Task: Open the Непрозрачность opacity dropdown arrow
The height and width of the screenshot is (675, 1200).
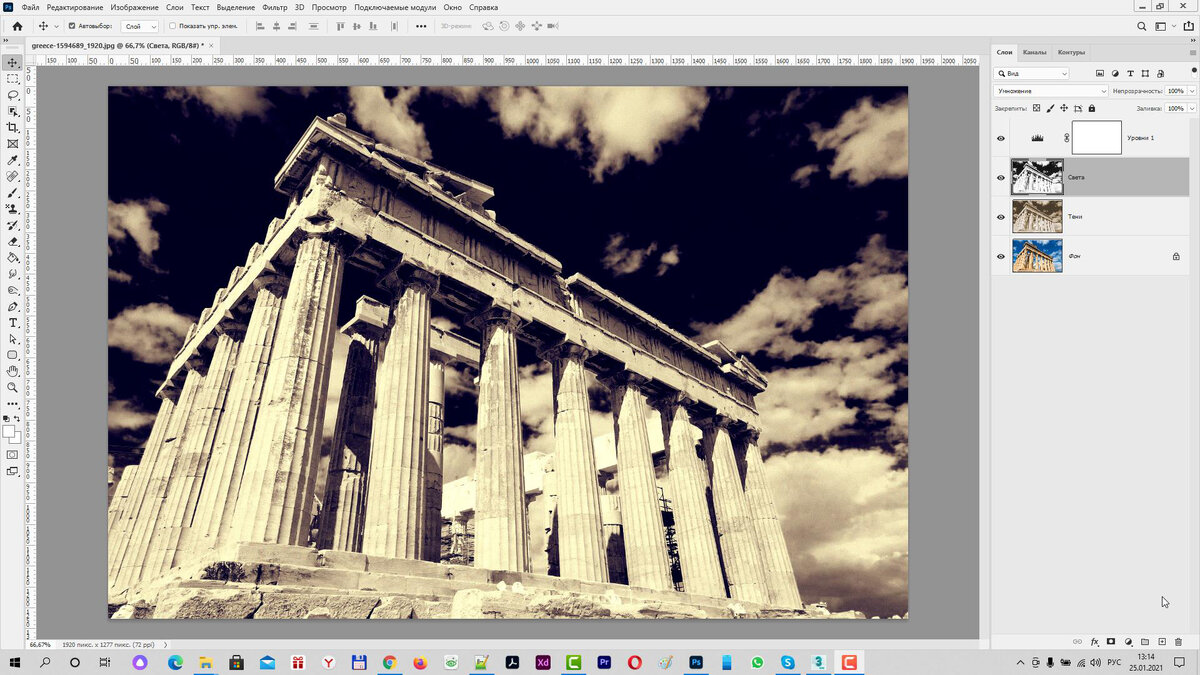Action: click(1190, 91)
